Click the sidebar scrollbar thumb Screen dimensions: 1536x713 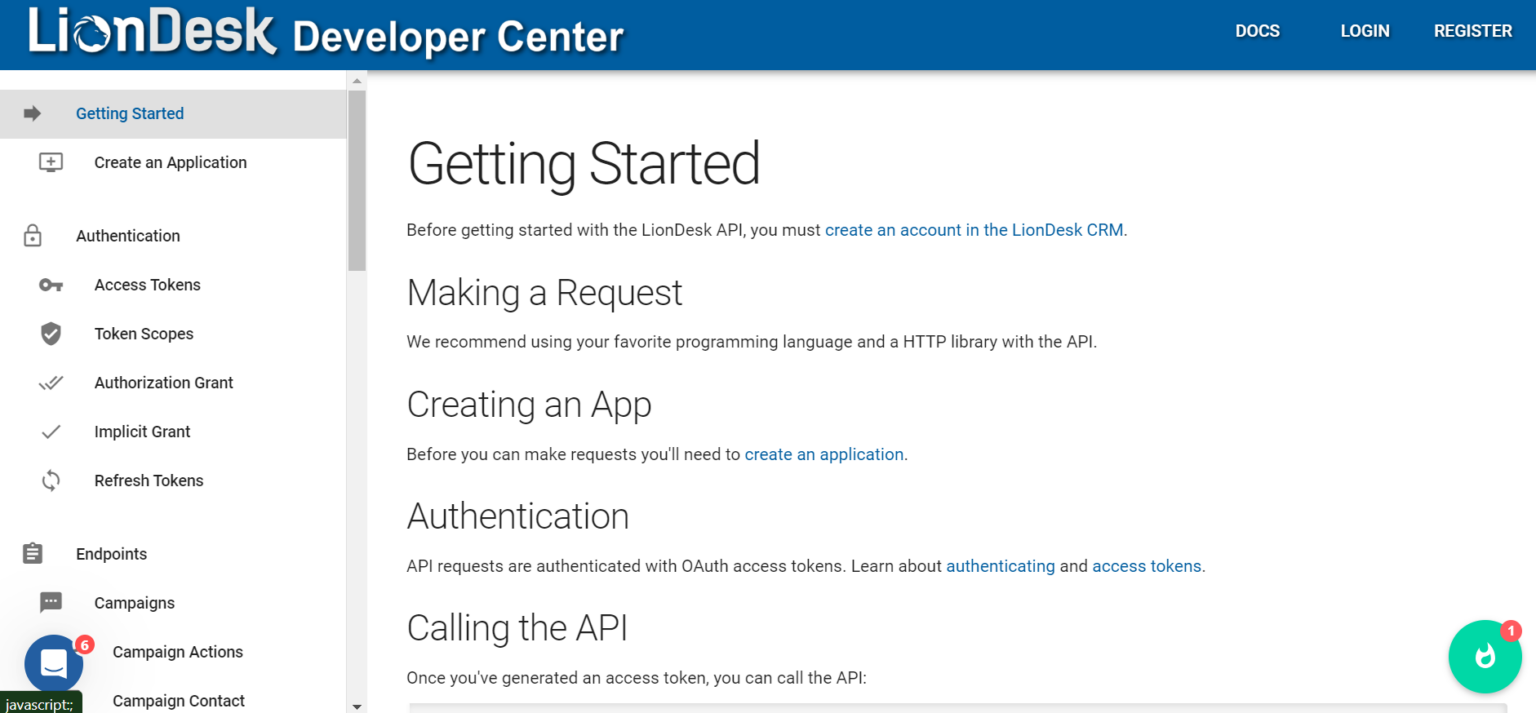click(x=357, y=180)
